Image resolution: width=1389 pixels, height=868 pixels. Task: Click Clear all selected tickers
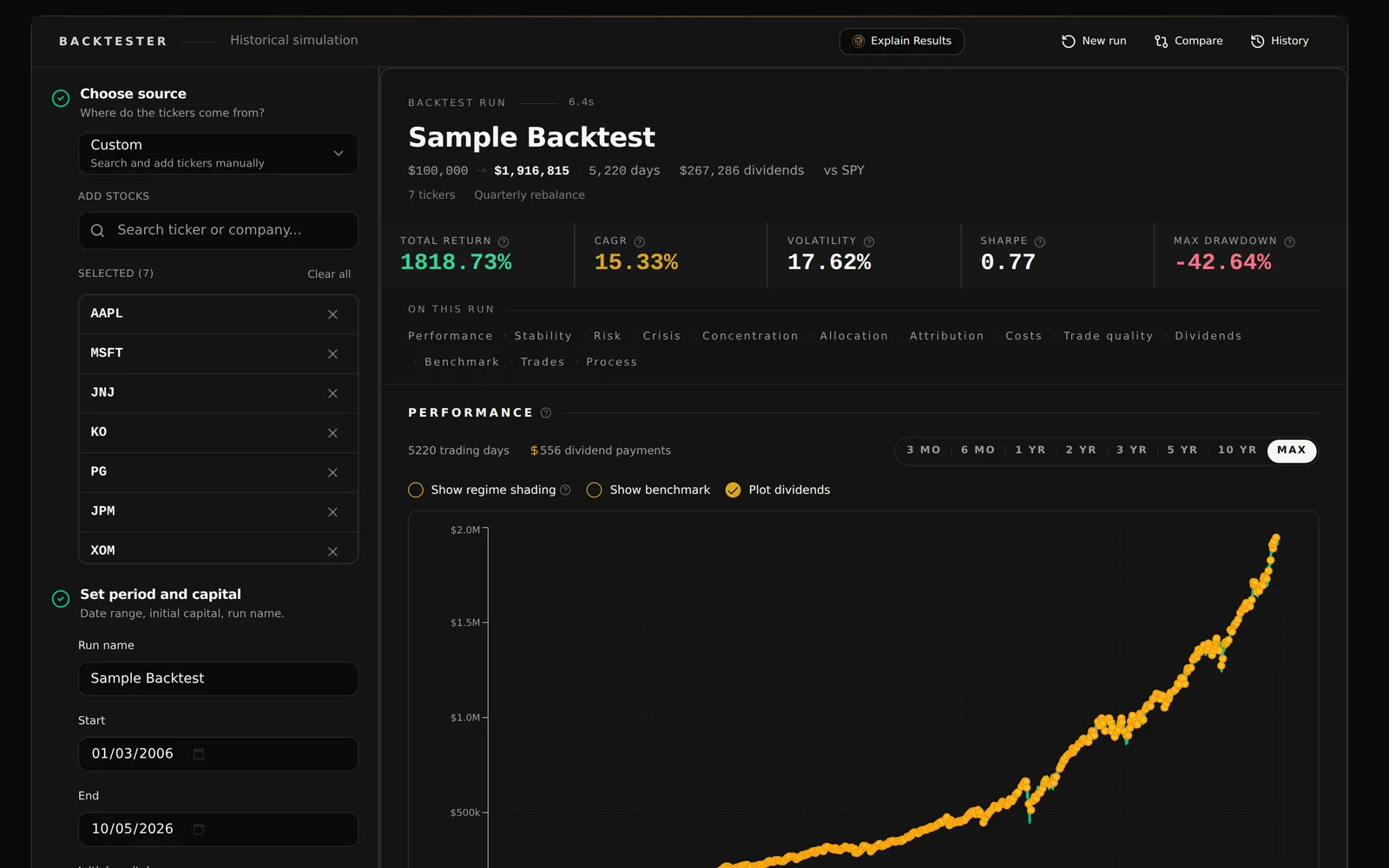(x=329, y=274)
